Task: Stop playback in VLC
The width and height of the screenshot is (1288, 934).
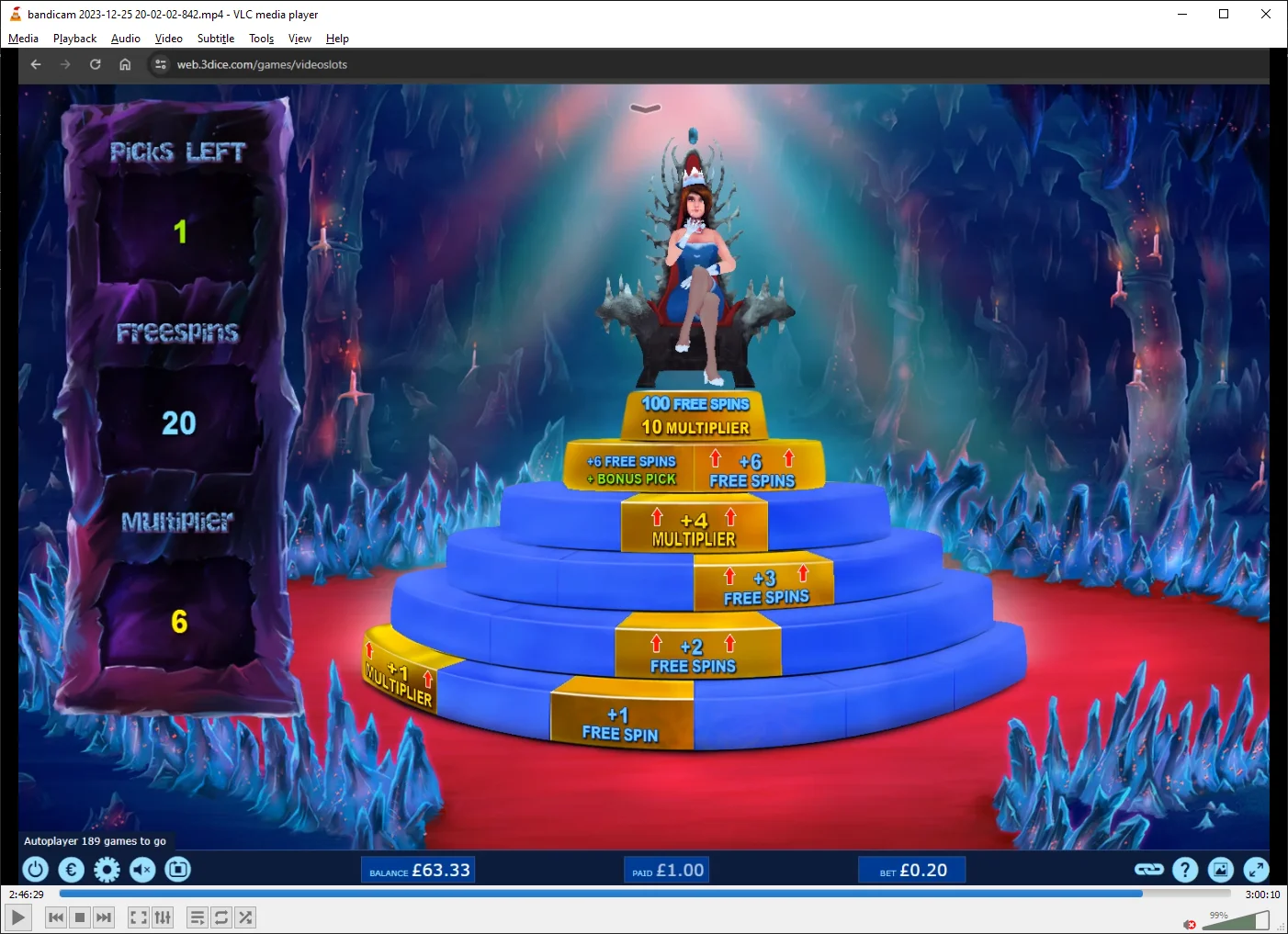Action: 80,917
